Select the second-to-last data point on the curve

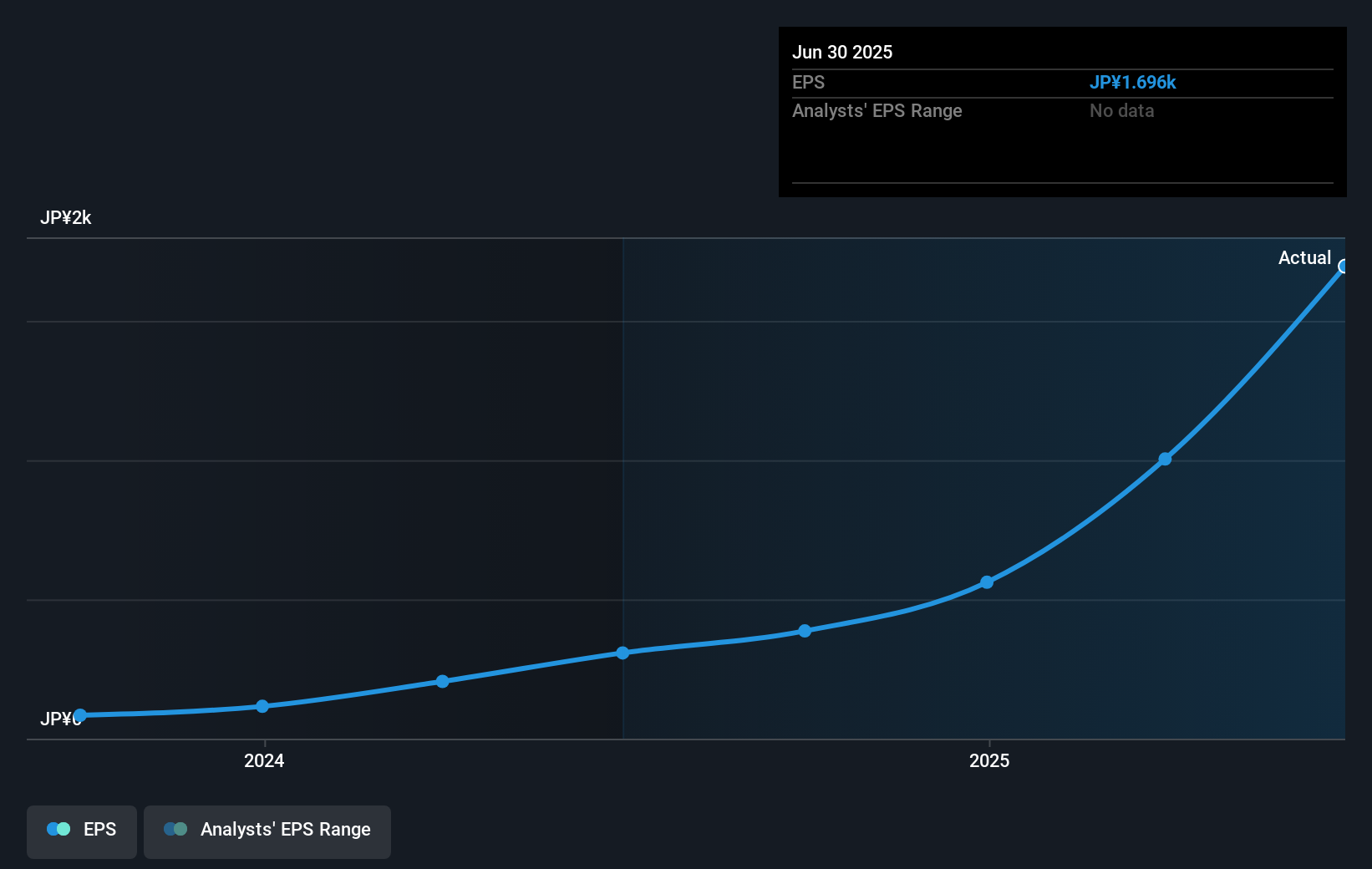tap(1164, 458)
